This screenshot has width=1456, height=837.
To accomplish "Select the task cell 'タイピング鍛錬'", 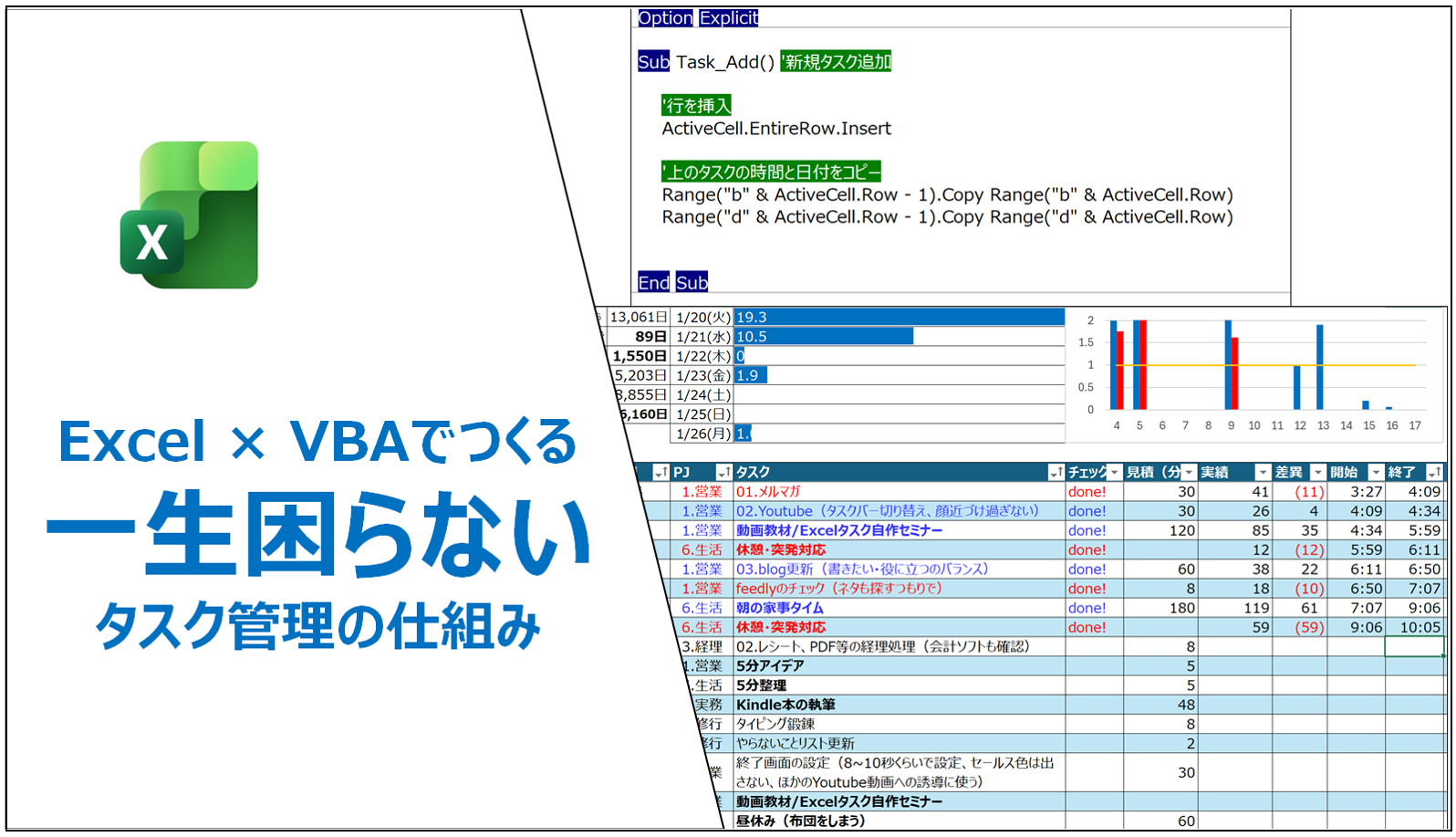I will click(x=900, y=724).
